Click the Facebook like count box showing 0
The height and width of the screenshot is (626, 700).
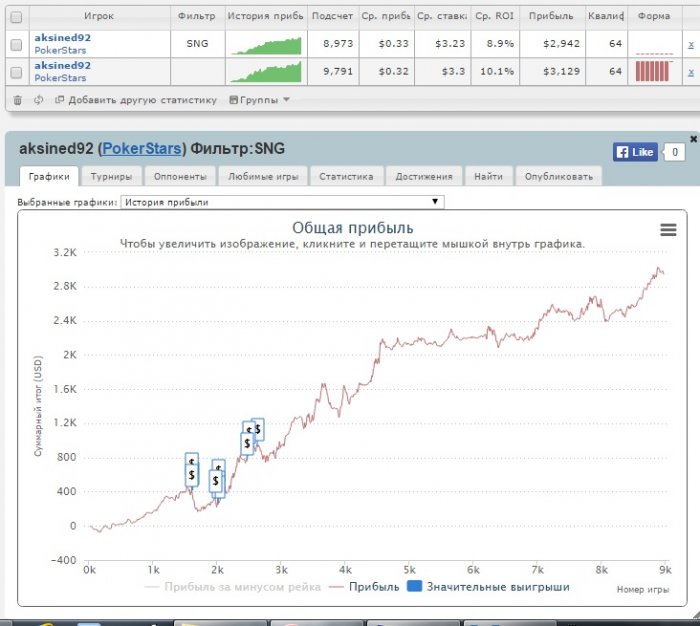pos(675,152)
